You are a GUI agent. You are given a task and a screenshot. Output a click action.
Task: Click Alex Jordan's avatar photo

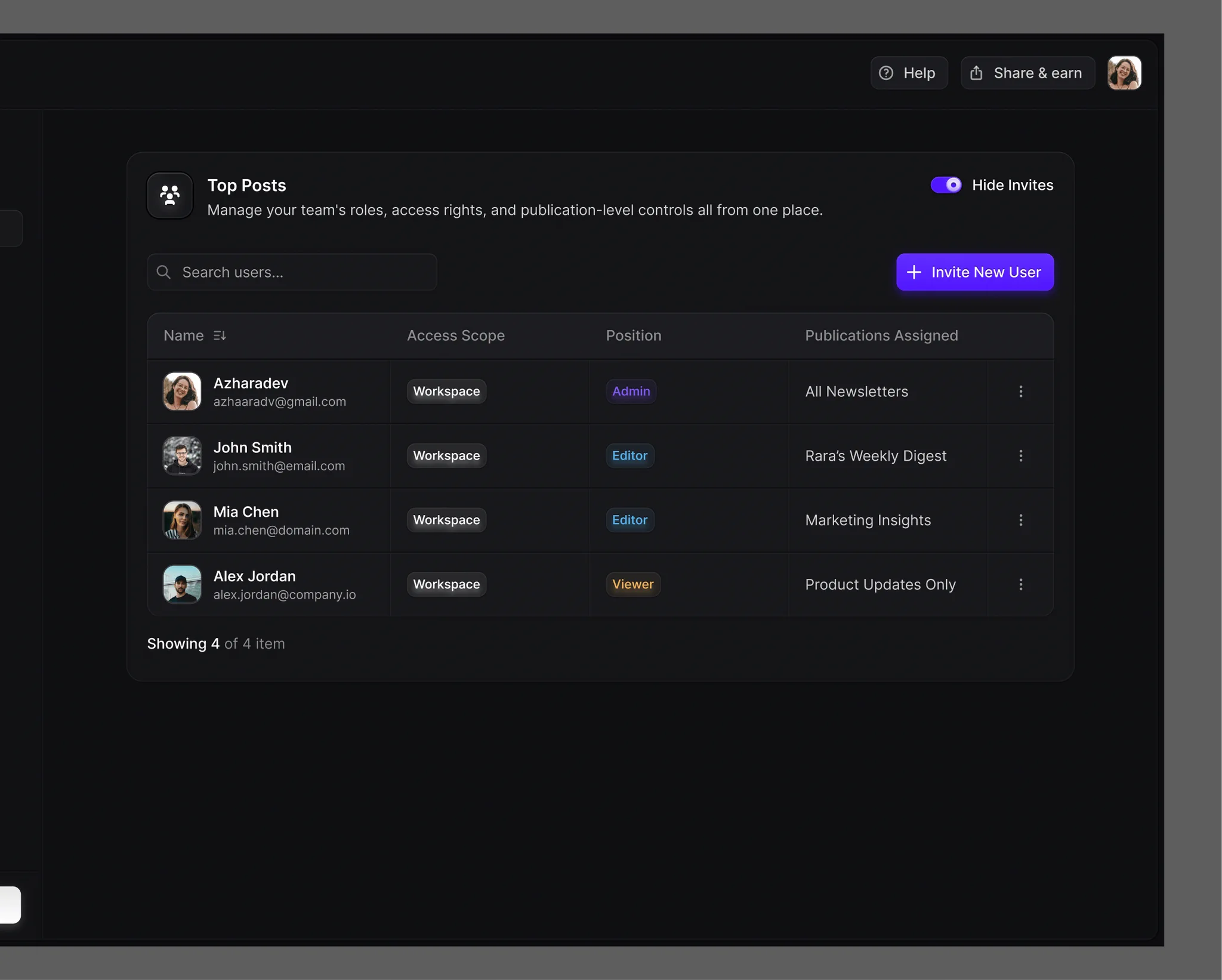click(x=182, y=584)
